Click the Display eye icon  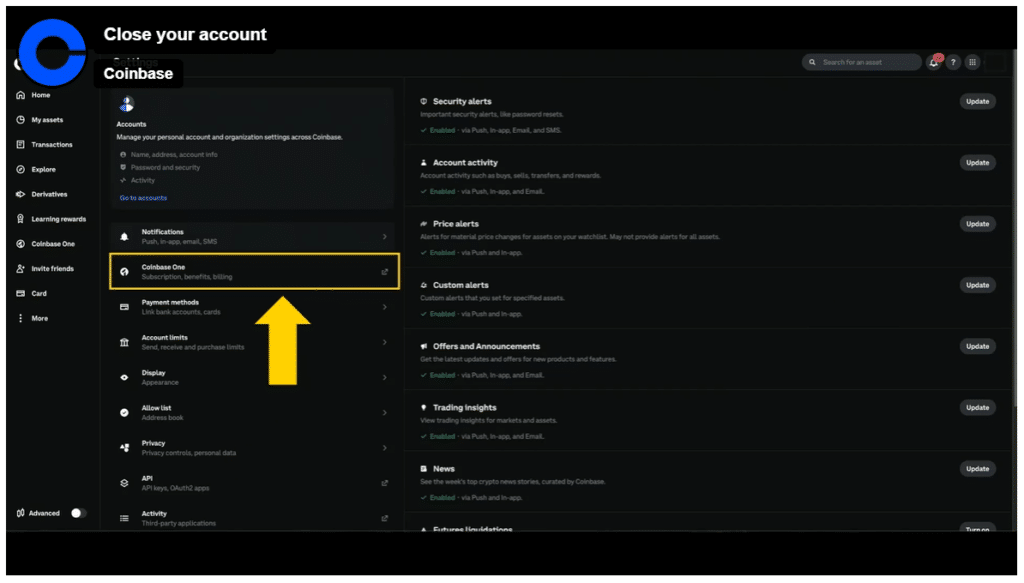tap(124, 378)
